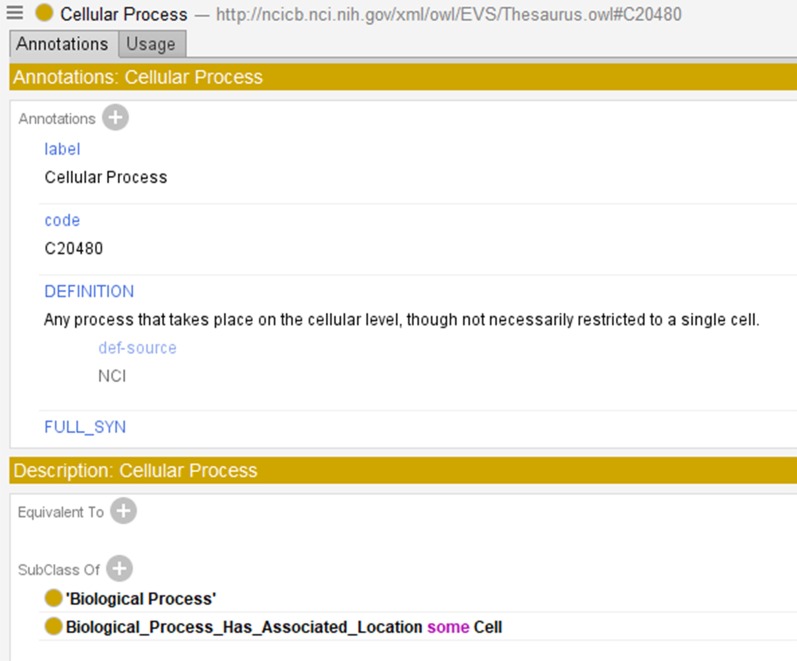Screen dimensions: 797x661
Task: Select the code value C20480
Action: pos(74,248)
